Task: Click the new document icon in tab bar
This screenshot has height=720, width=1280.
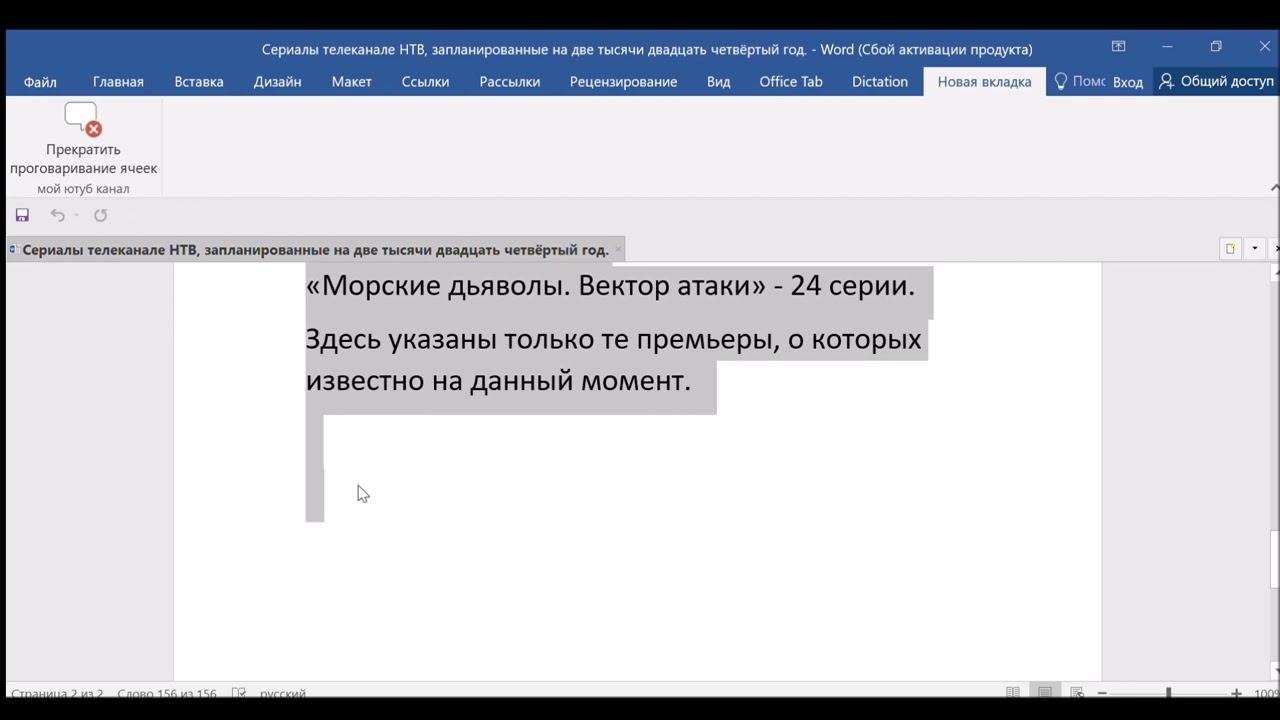Action: click(x=1230, y=249)
